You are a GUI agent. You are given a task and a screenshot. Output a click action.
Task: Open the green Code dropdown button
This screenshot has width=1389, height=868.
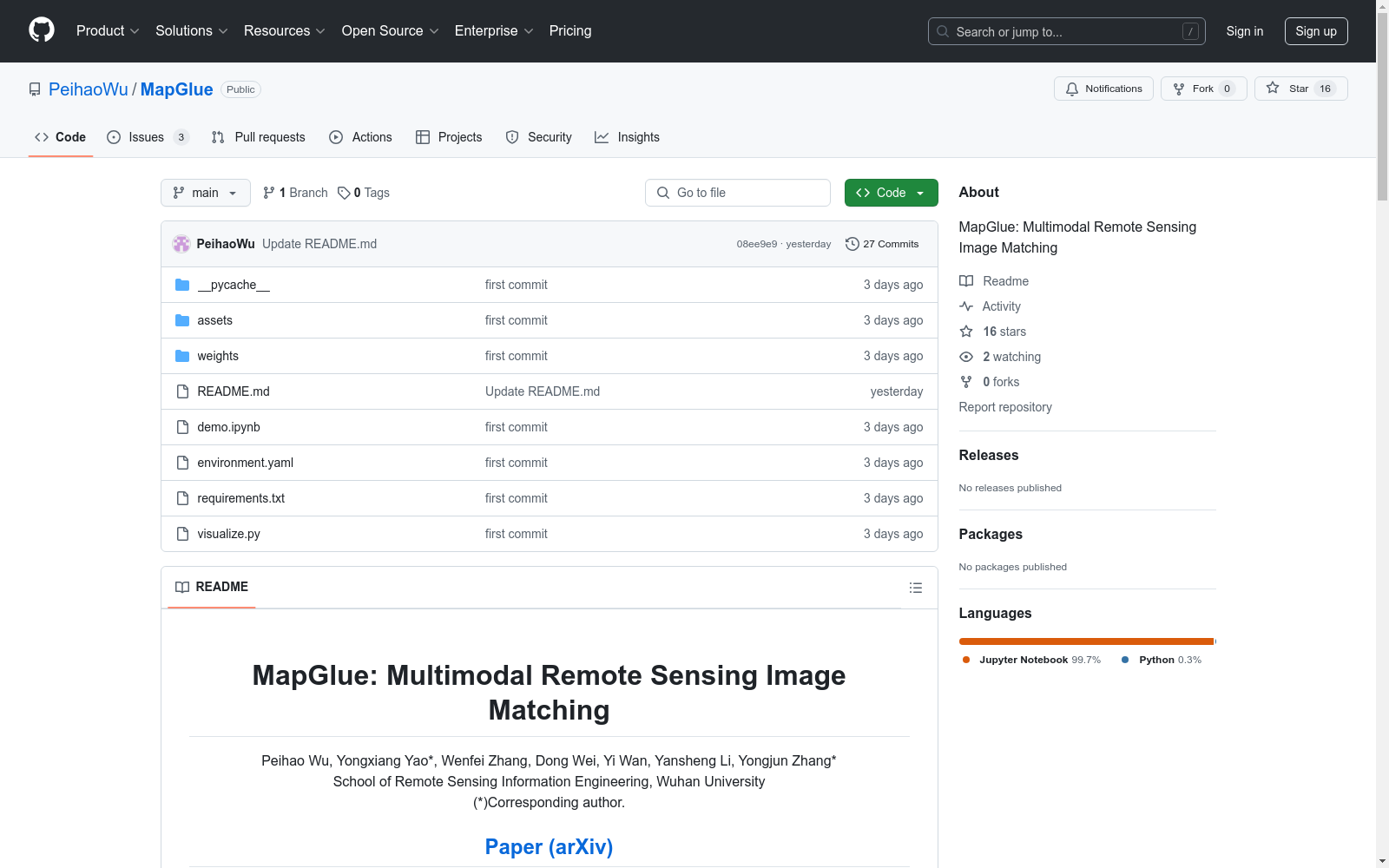coord(891,193)
